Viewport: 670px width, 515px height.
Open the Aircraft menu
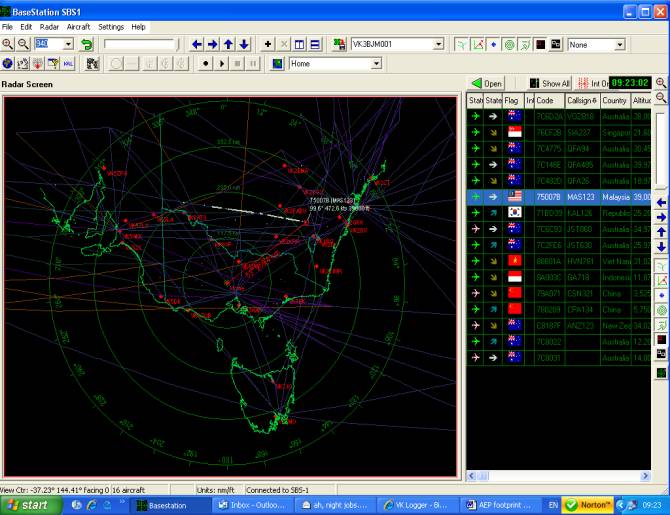point(78,27)
